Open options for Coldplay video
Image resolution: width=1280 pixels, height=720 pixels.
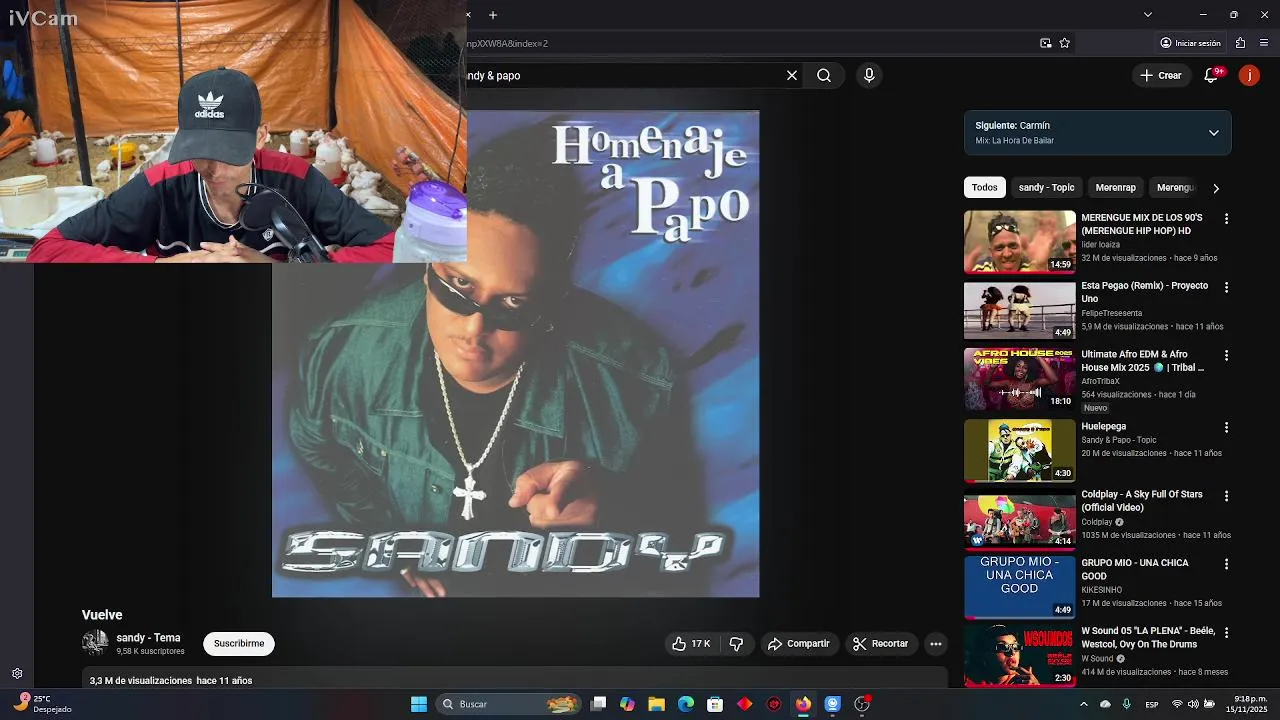(1227, 495)
